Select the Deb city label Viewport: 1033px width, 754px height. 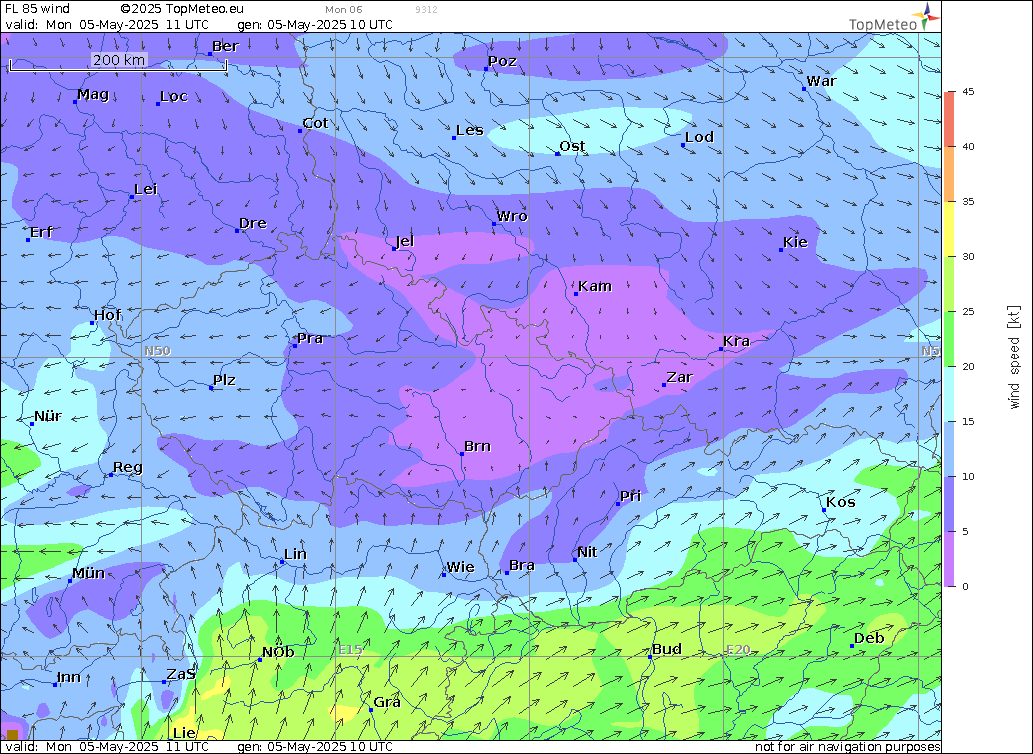(x=869, y=638)
